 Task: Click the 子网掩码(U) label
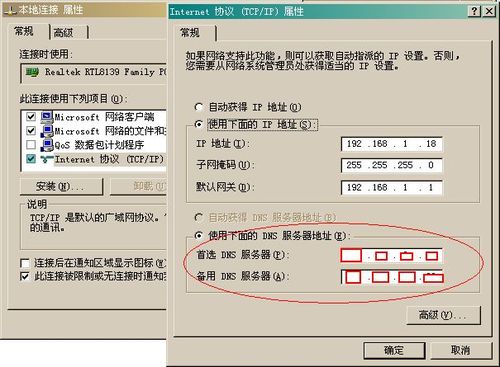pos(225,165)
